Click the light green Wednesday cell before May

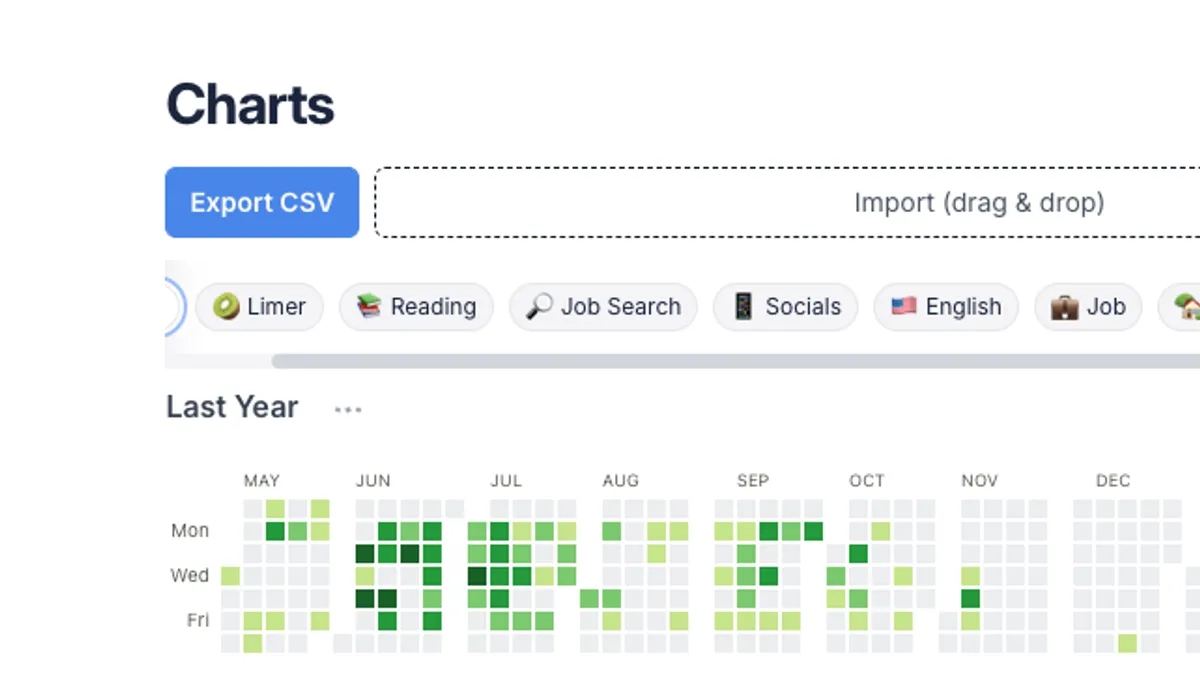[230, 576]
